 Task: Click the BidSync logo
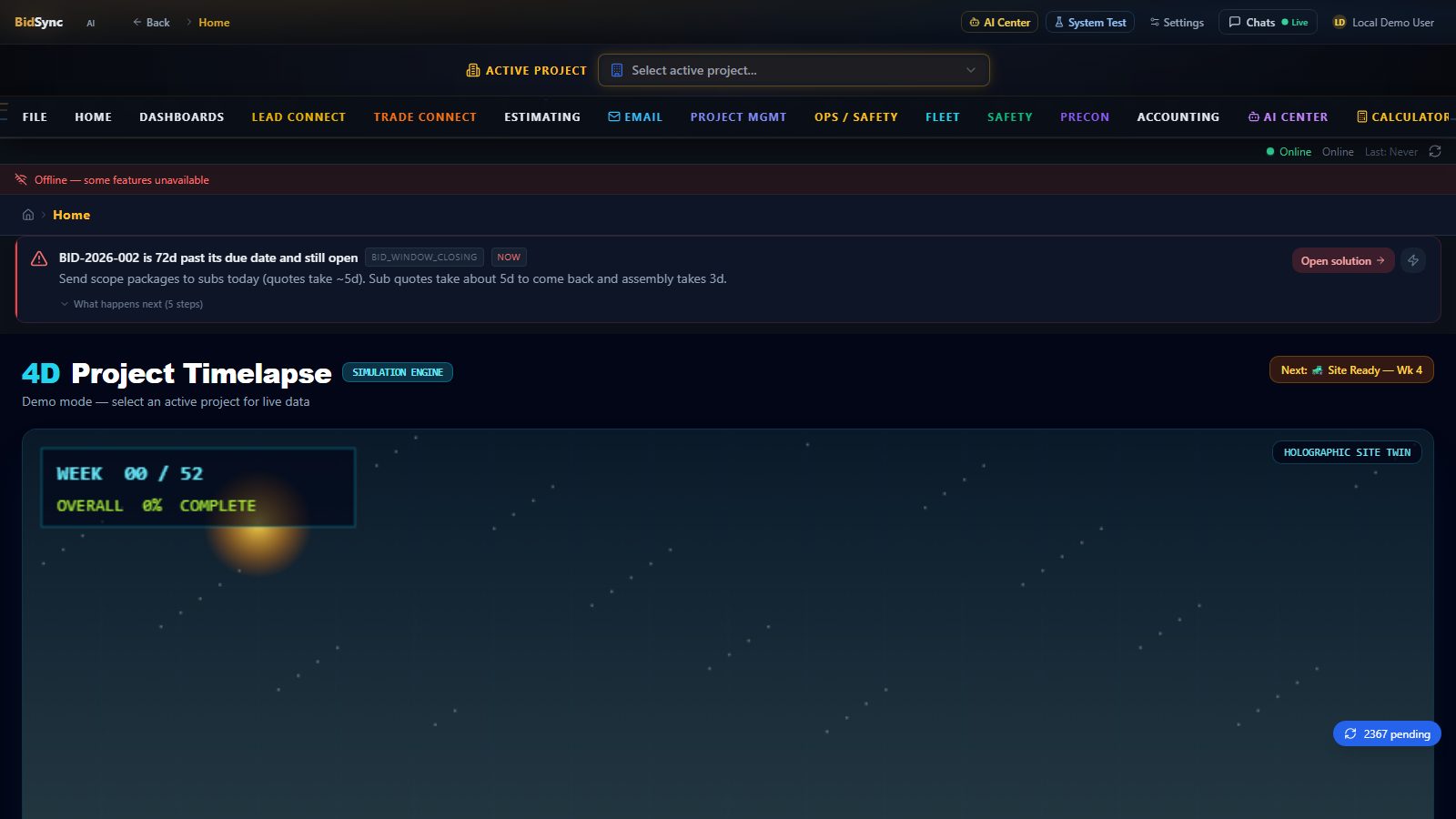(x=38, y=22)
